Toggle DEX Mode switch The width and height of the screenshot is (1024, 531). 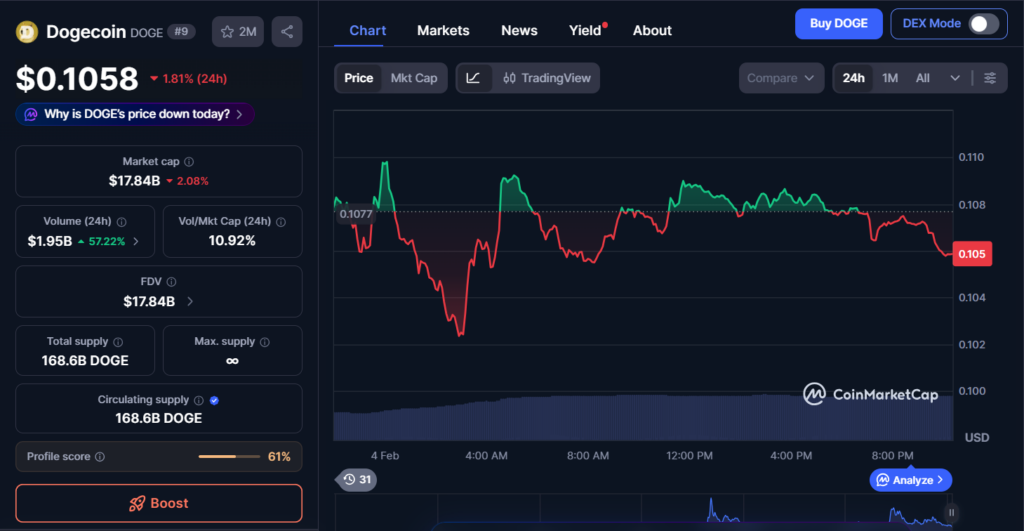click(x=983, y=24)
